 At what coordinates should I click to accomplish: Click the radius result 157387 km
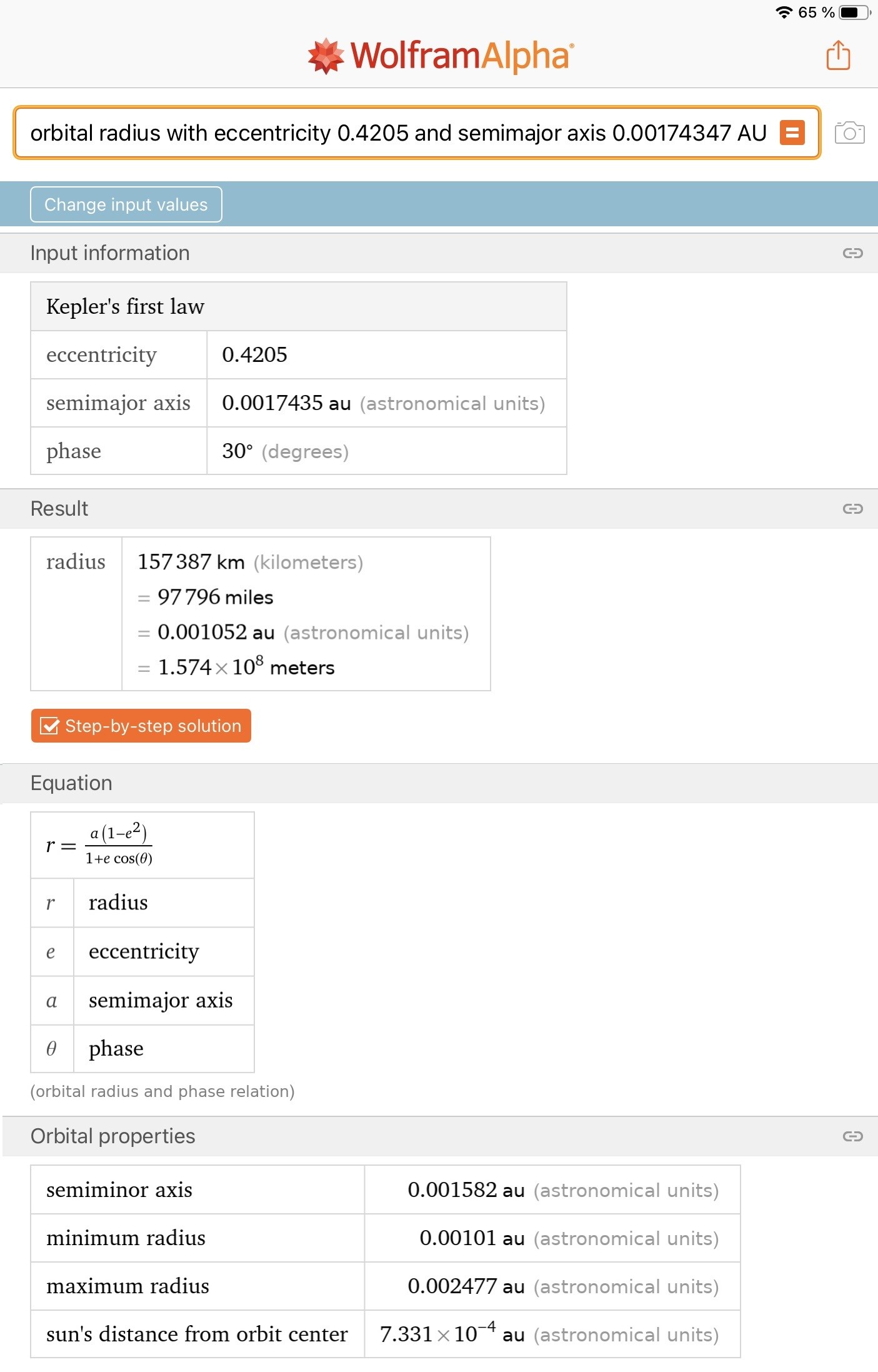coord(191,562)
